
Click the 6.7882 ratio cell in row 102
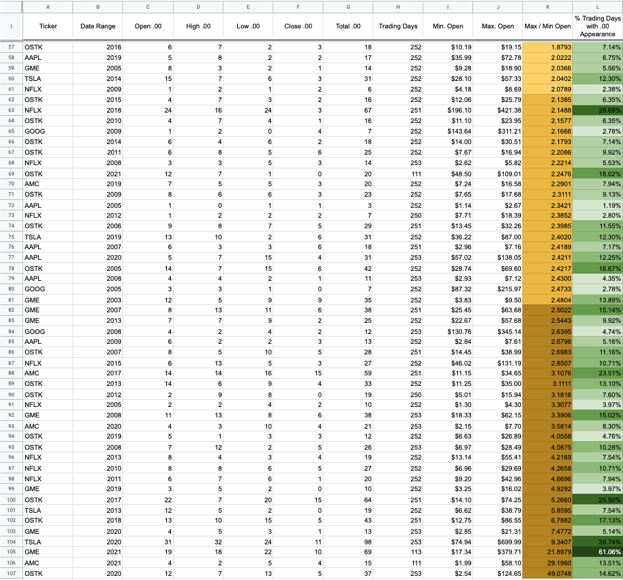(x=548, y=521)
